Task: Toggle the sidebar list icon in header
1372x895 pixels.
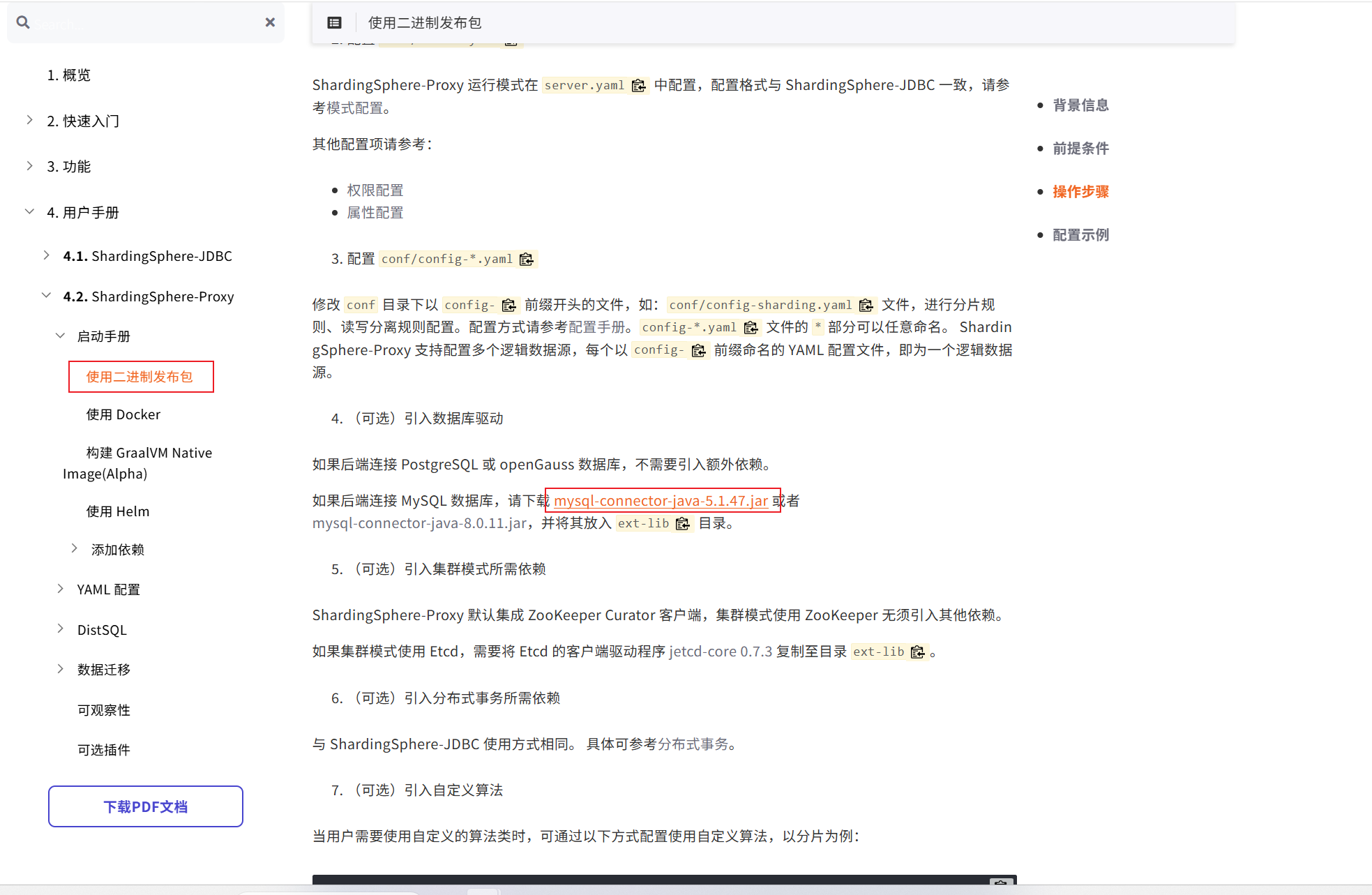Action: pos(334,23)
